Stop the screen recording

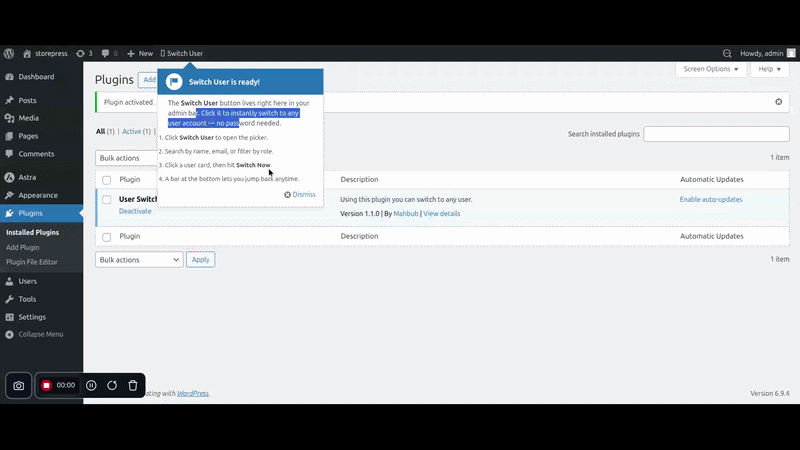coord(46,385)
